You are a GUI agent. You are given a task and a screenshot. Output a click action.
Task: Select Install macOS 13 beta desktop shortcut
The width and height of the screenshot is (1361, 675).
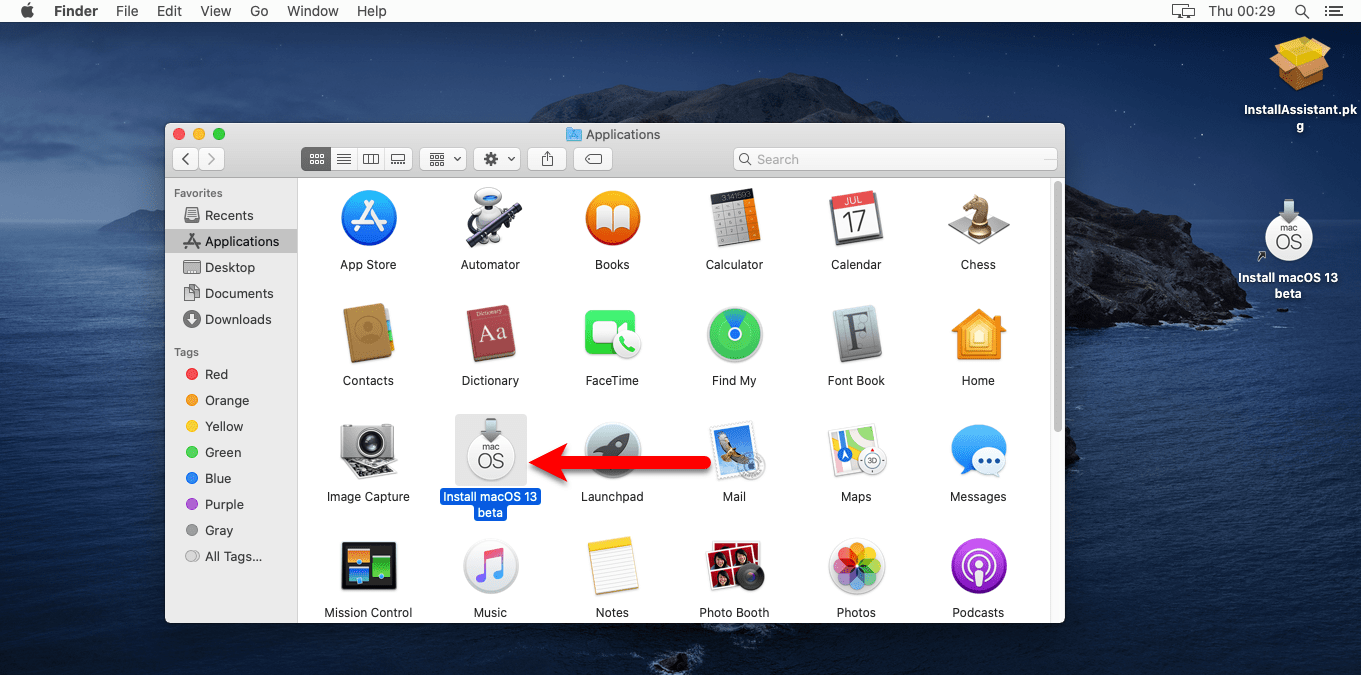1289,232
